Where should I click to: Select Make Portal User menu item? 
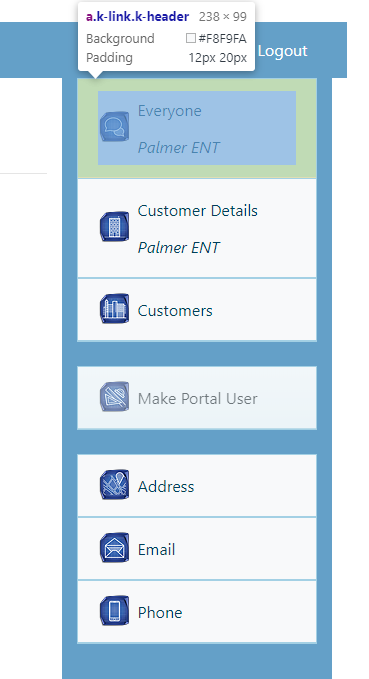tap(197, 398)
